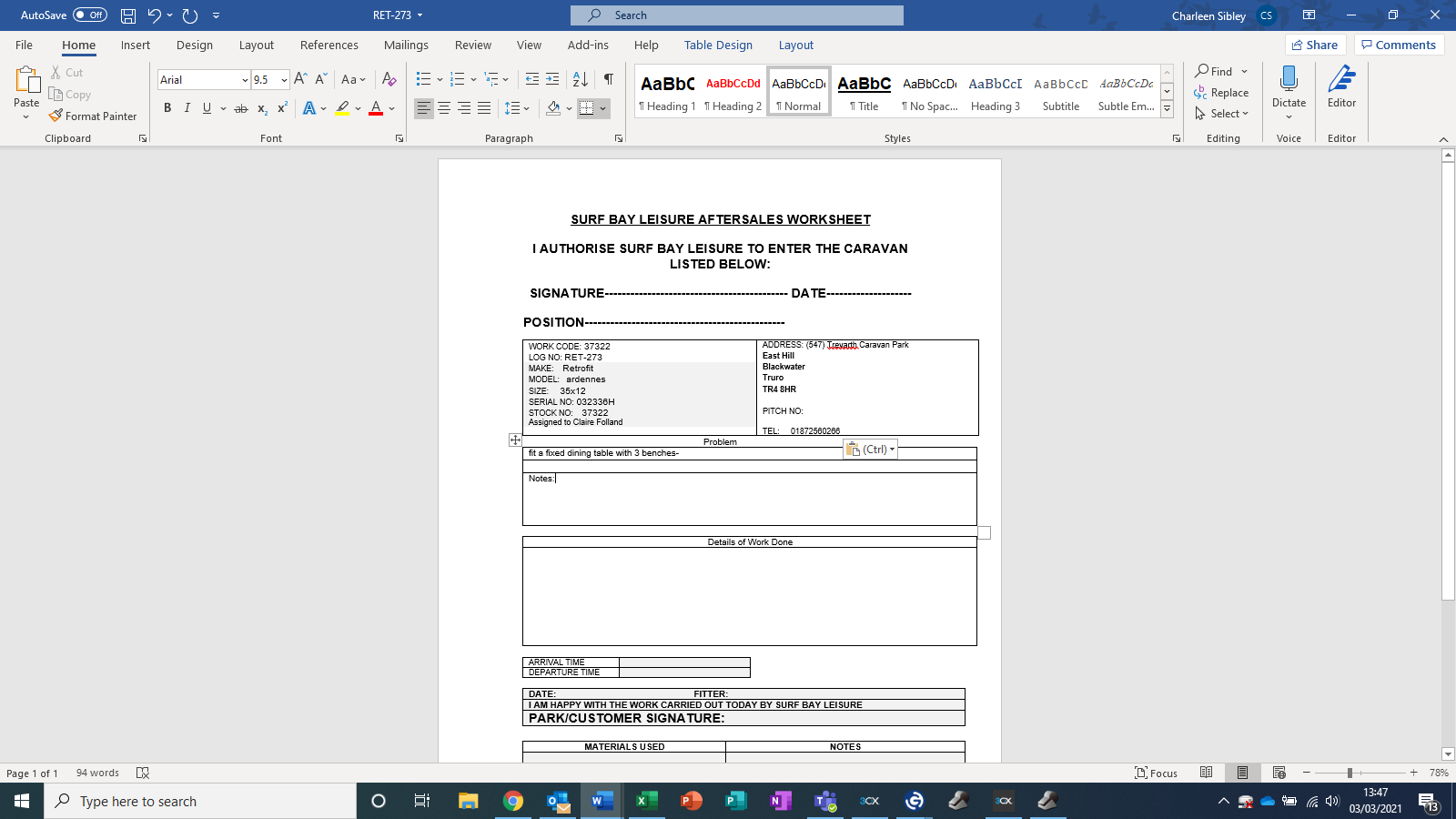This screenshot has width=1456, height=819.
Task: Open the Table Design tab
Action: click(718, 45)
